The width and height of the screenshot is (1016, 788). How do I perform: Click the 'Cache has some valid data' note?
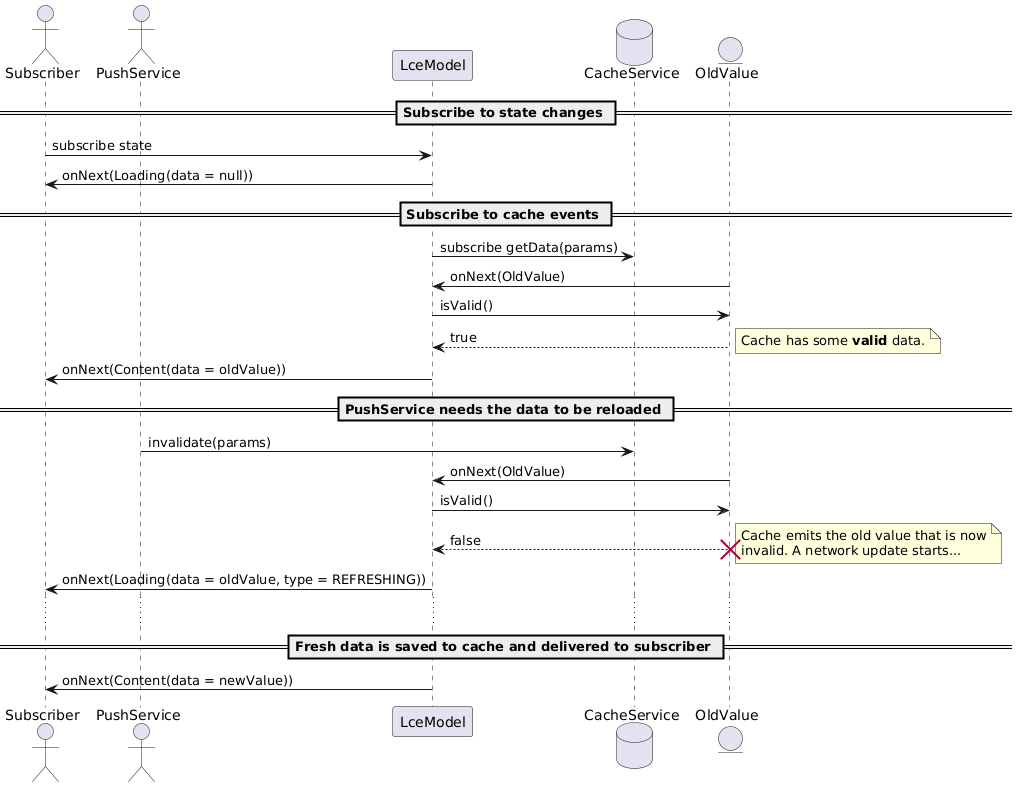pyautogui.click(x=838, y=341)
